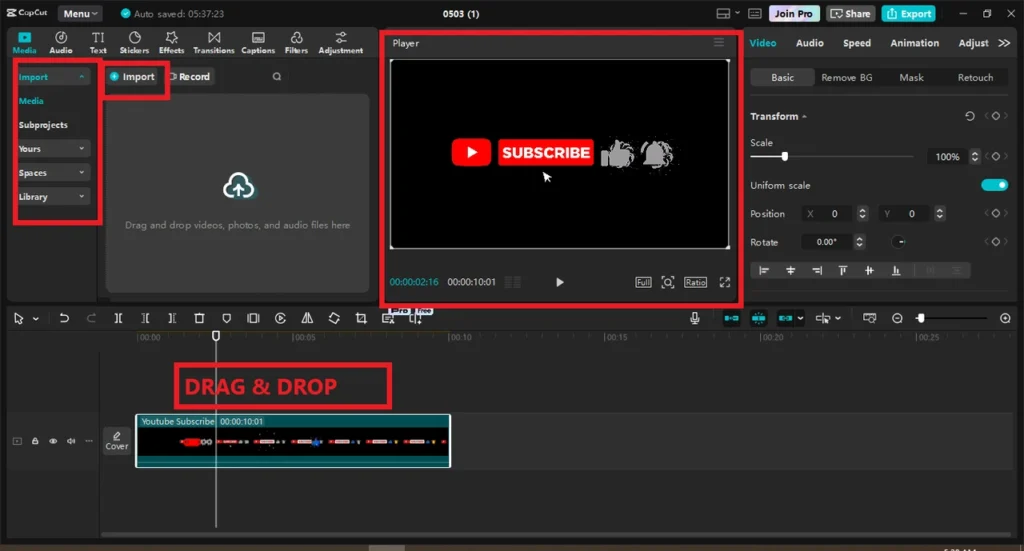Toggle auto snapping in timeline toolbar
Screen dimensions: 1024x551
(x=758, y=318)
